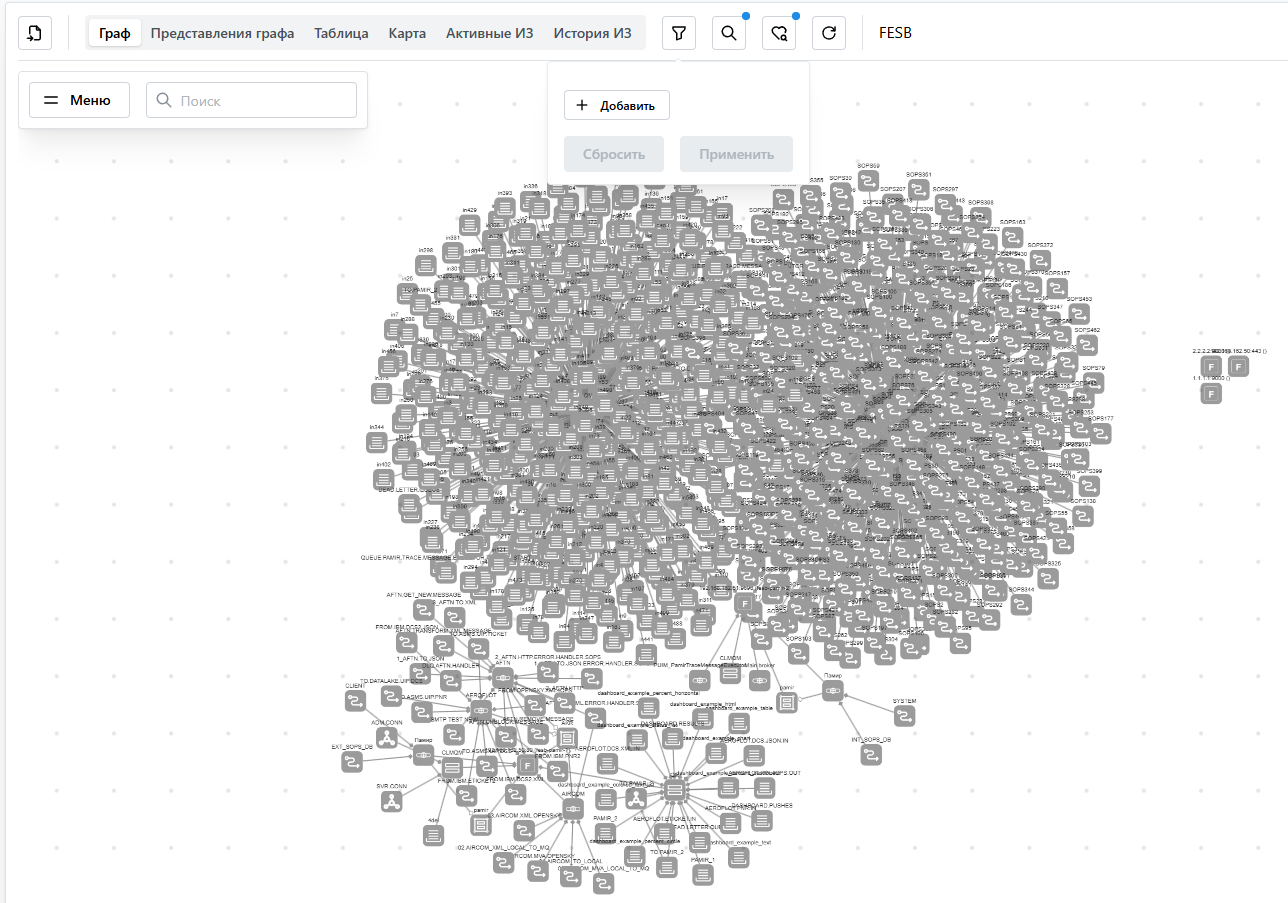
Task: Select the SVR.CONN connection node
Action: click(392, 802)
